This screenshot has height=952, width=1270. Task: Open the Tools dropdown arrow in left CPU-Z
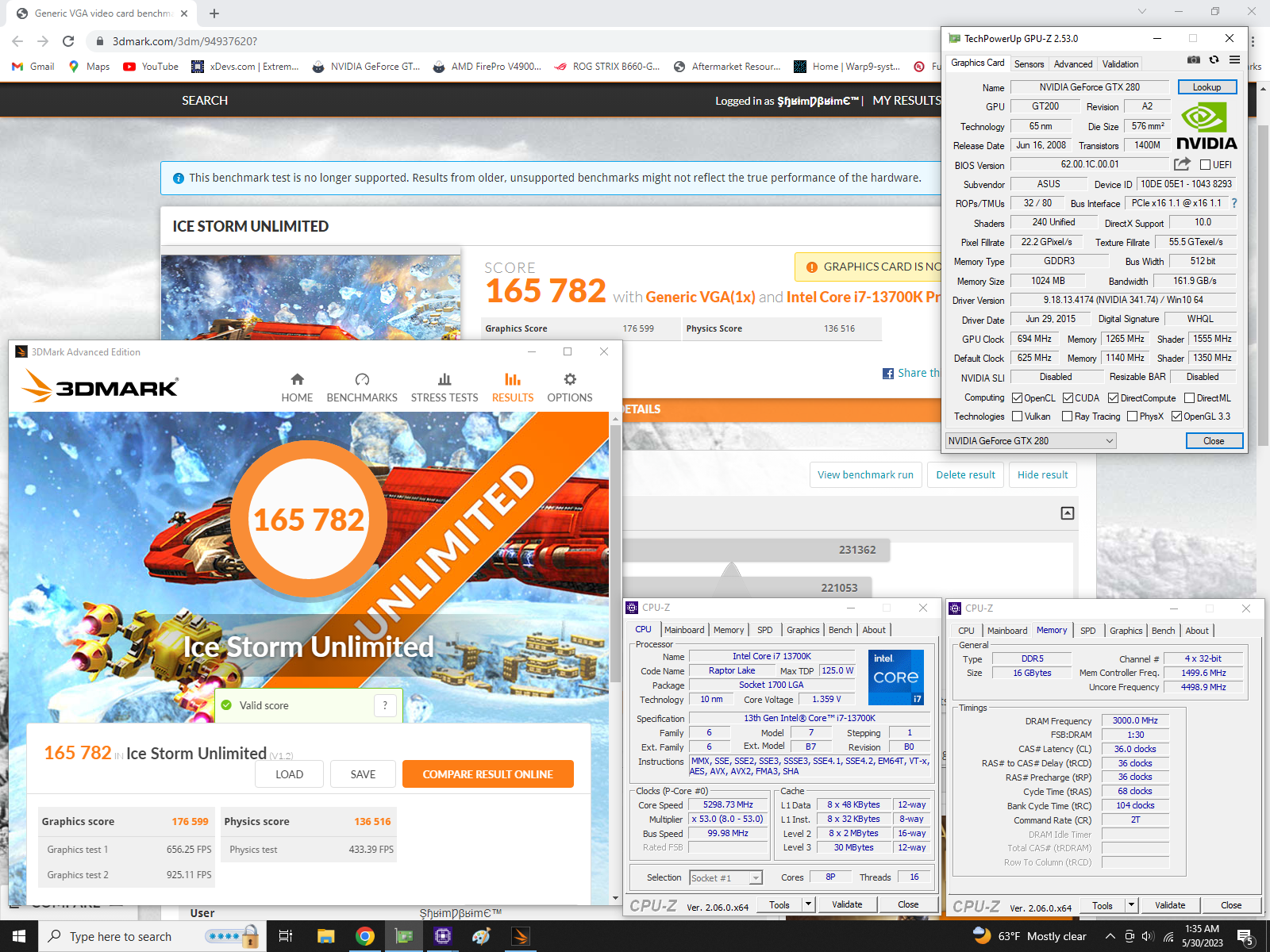(808, 904)
